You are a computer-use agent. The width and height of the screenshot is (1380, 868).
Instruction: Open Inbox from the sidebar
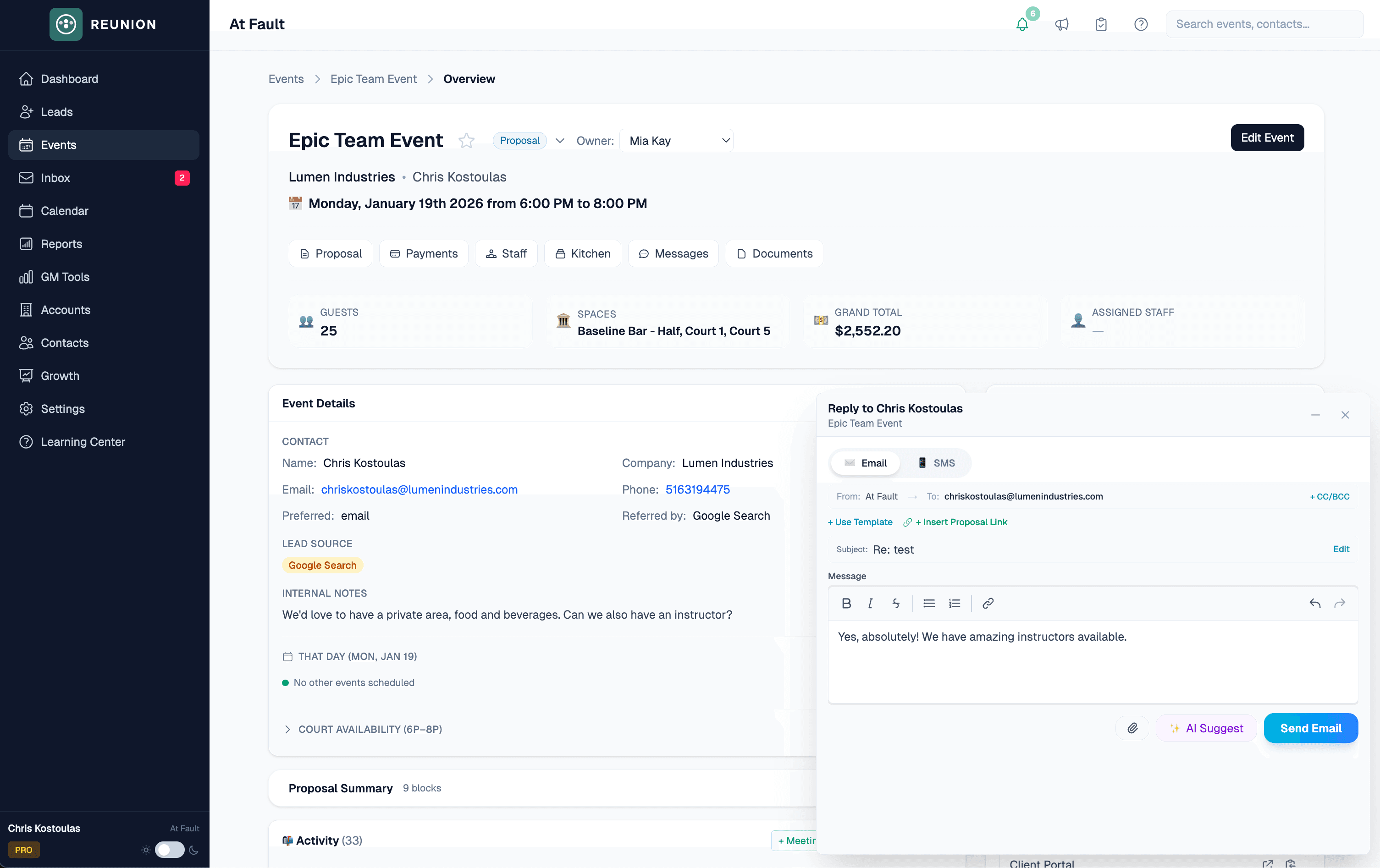tap(55, 178)
